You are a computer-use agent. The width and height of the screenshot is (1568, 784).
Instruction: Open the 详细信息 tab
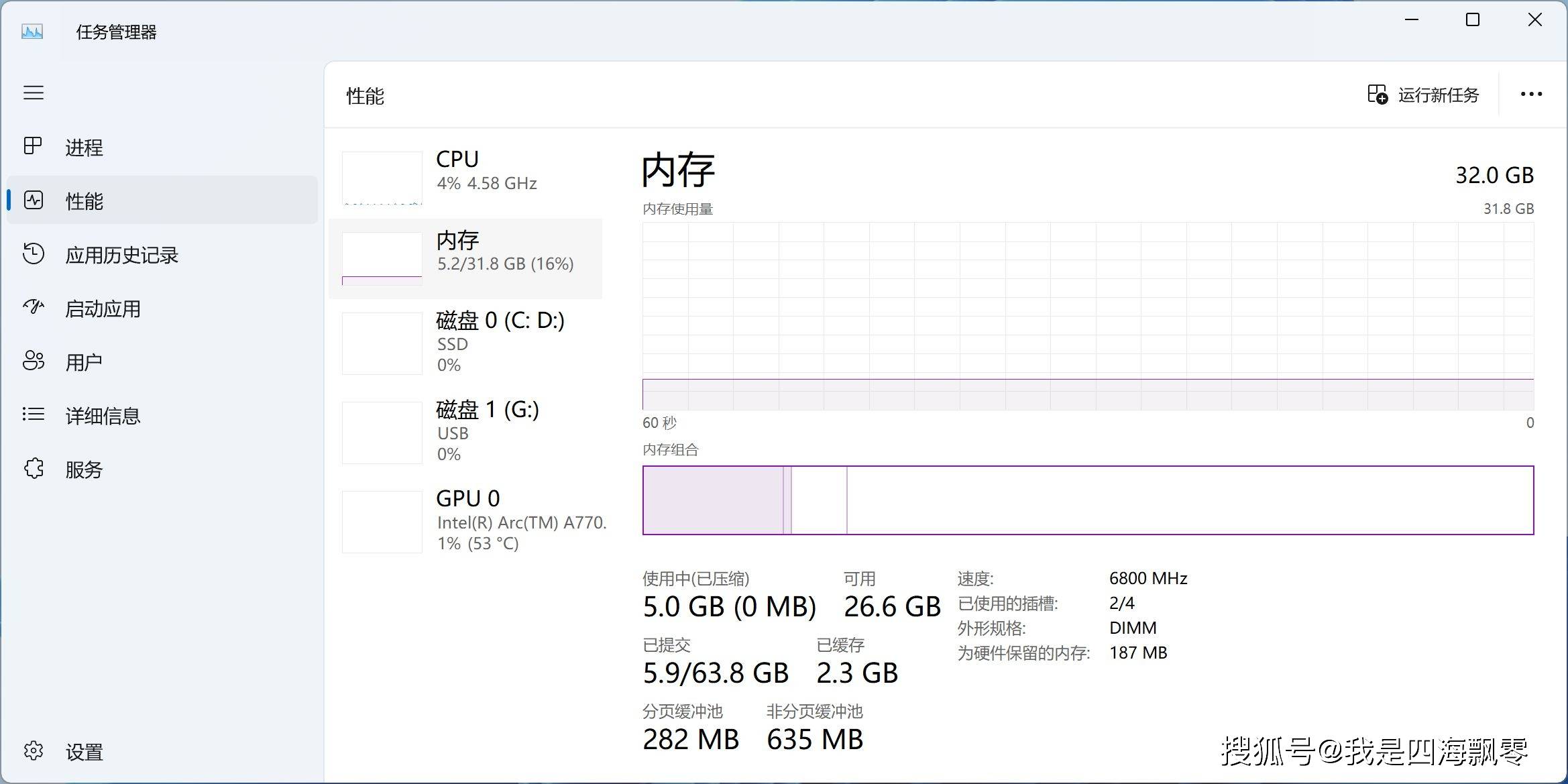(x=162, y=415)
